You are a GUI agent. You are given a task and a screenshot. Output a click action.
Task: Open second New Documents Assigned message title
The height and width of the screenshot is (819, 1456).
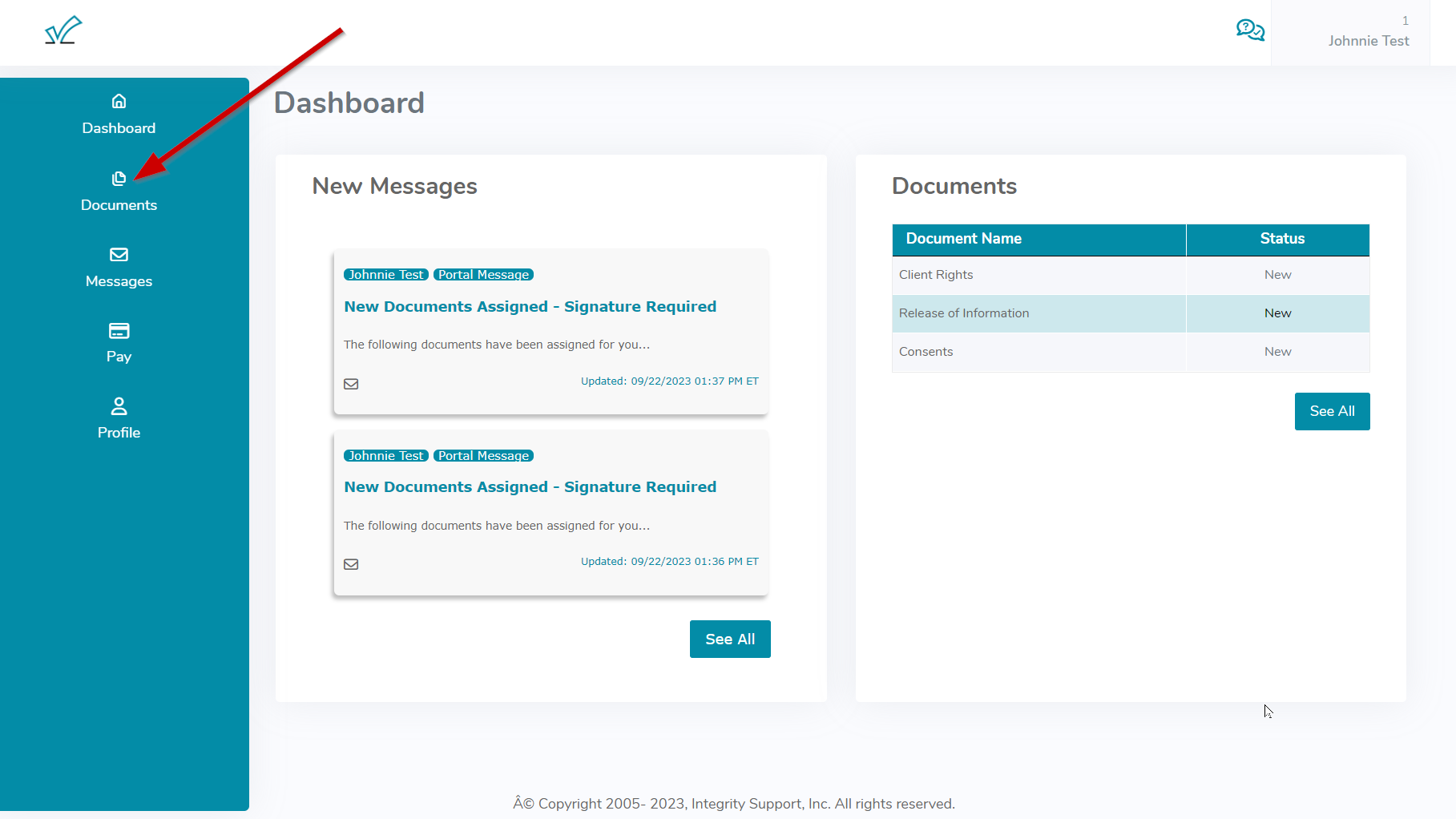coord(530,487)
